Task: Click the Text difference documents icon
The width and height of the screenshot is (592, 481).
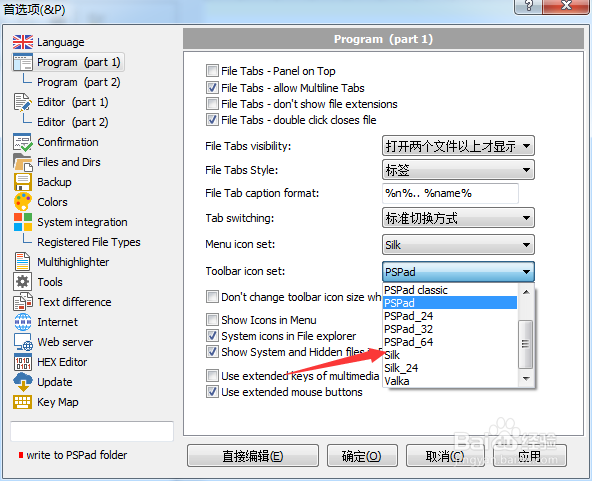Action: pos(23,302)
